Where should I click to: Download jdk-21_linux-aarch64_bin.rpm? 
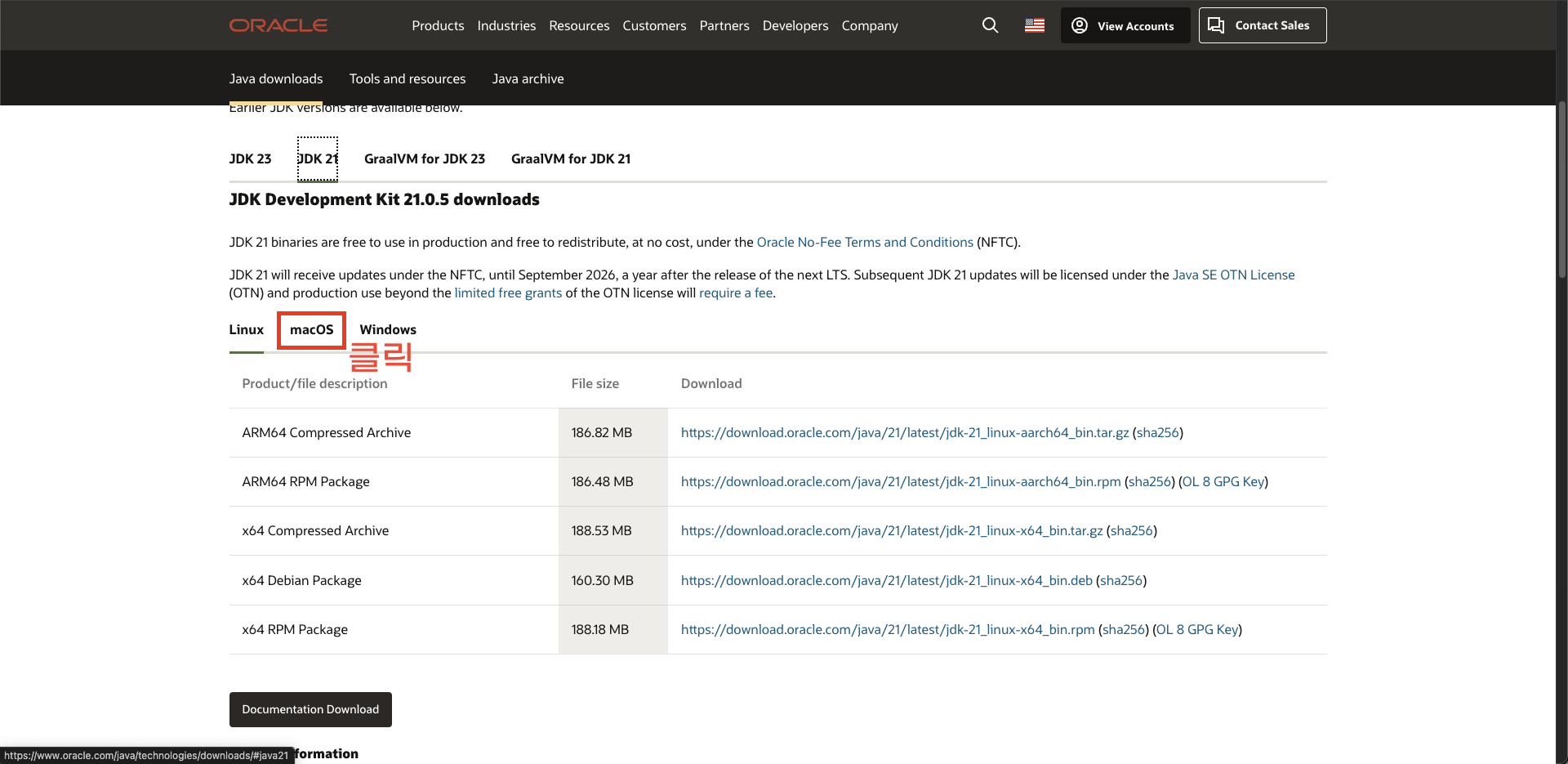[x=901, y=481]
